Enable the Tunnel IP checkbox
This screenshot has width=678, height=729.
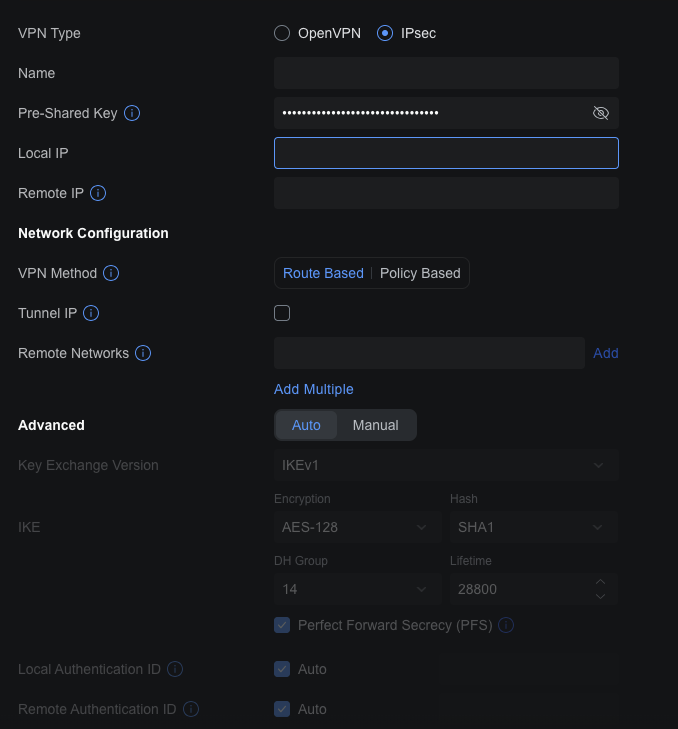(x=282, y=313)
